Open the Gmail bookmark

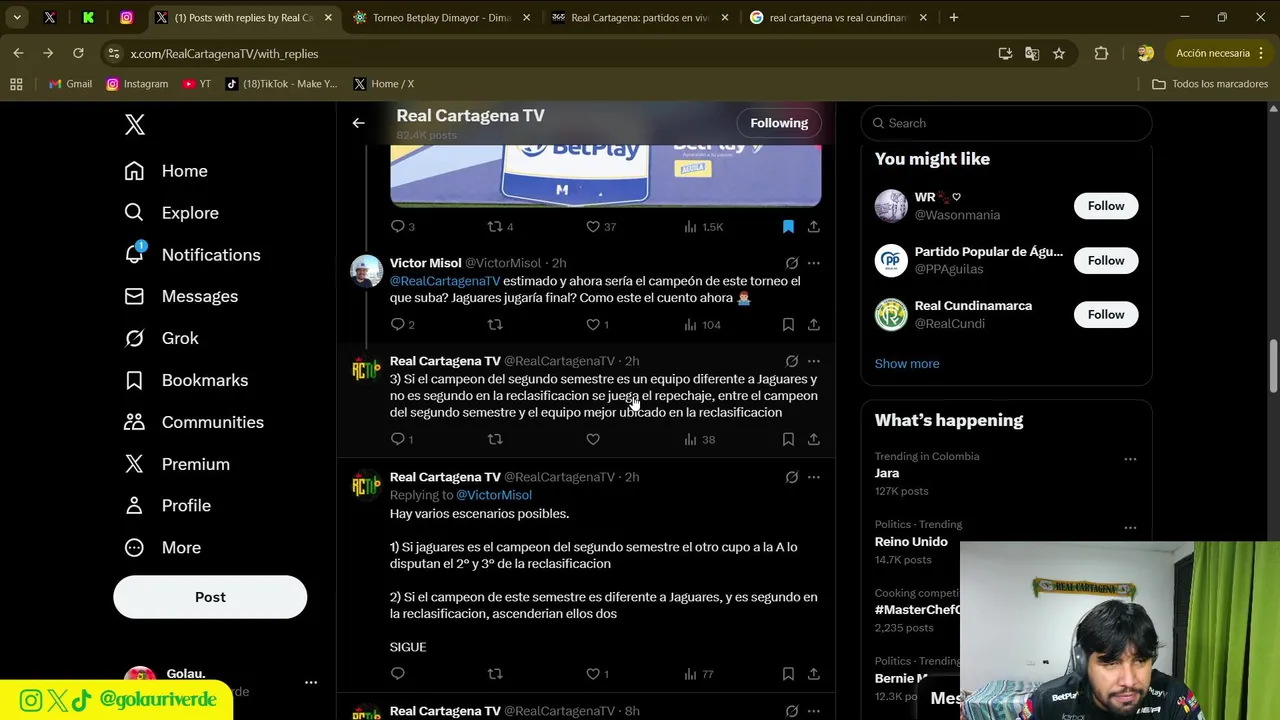70,84
